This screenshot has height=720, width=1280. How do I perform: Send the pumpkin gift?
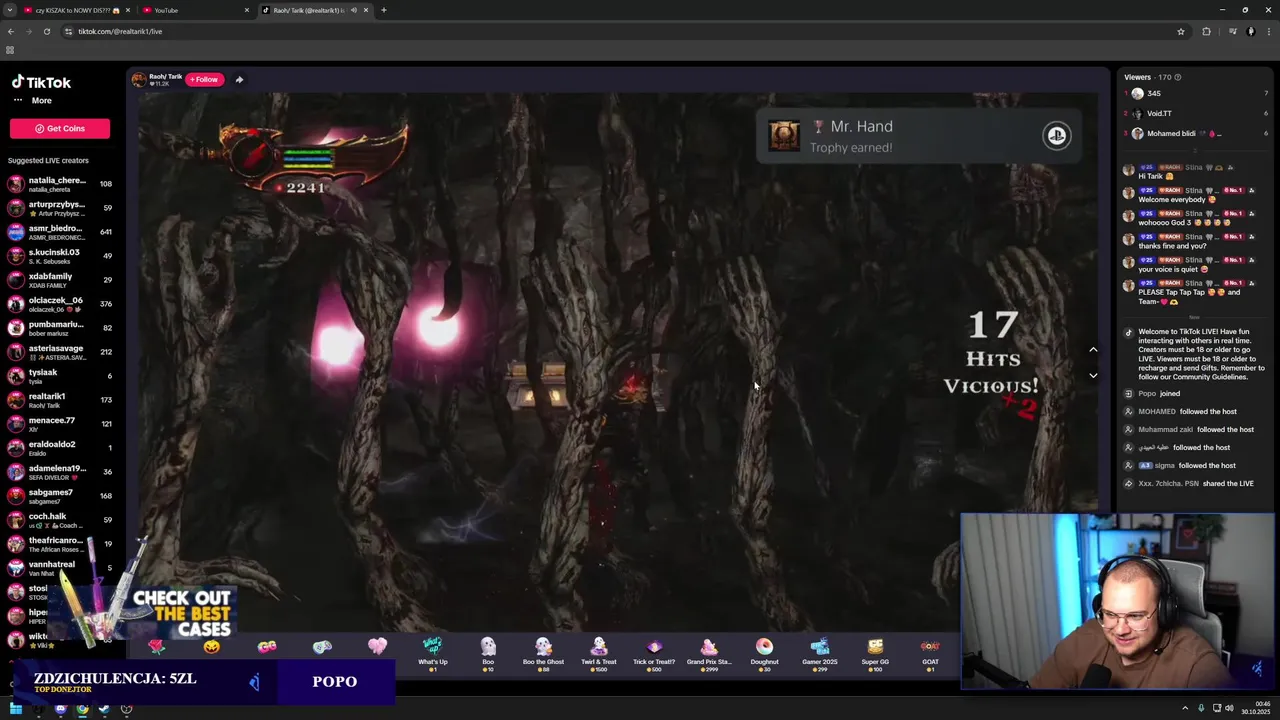pyautogui.click(x=212, y=648)
